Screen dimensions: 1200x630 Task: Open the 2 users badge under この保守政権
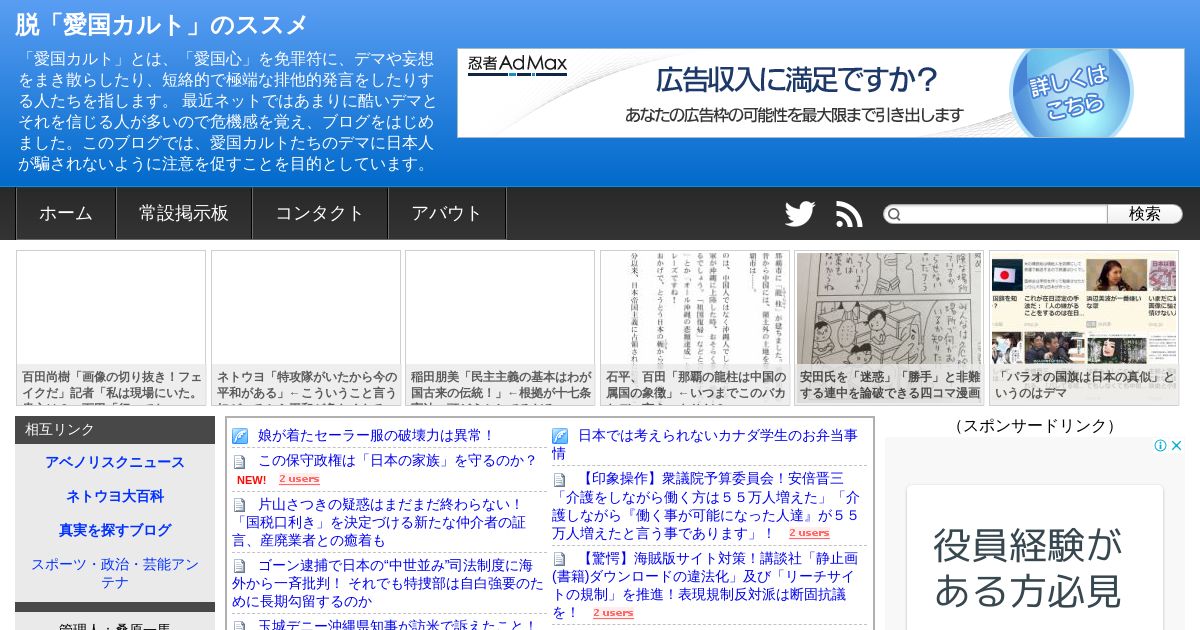click(x=299, y=480)
